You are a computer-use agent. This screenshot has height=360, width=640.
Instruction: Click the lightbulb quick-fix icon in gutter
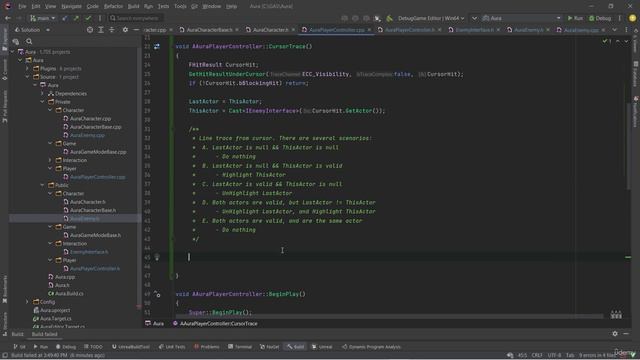coord(157,257)
